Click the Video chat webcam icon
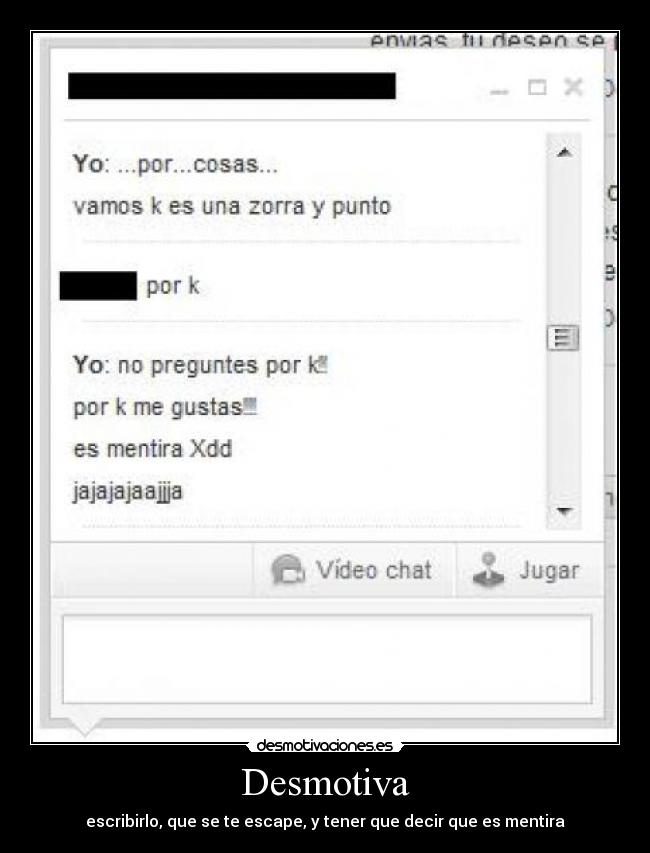 [x=288, y=570]
